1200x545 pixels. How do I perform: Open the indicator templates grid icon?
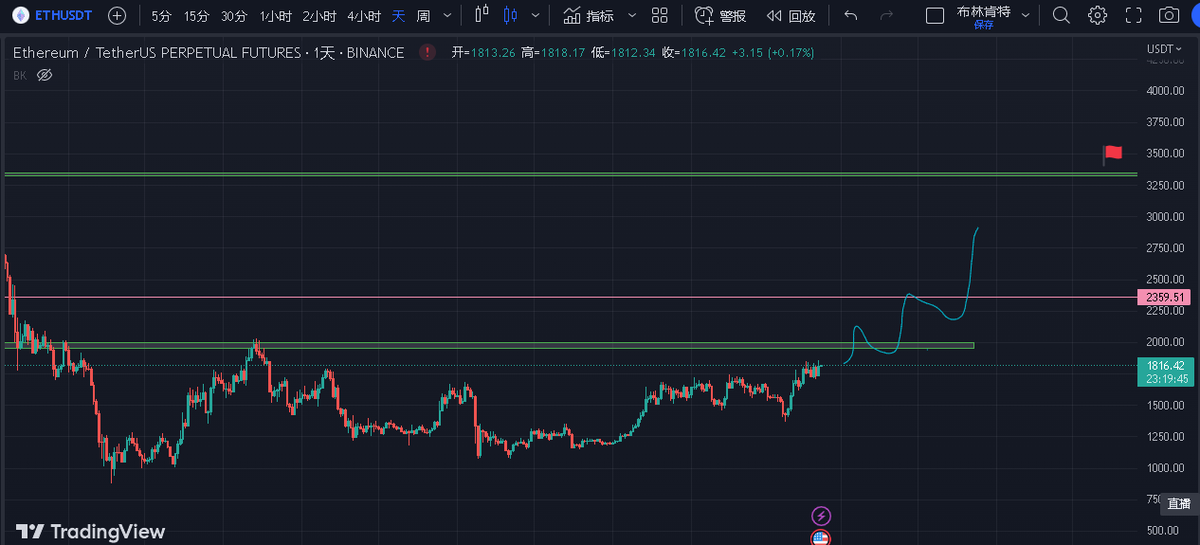[660, 16]
